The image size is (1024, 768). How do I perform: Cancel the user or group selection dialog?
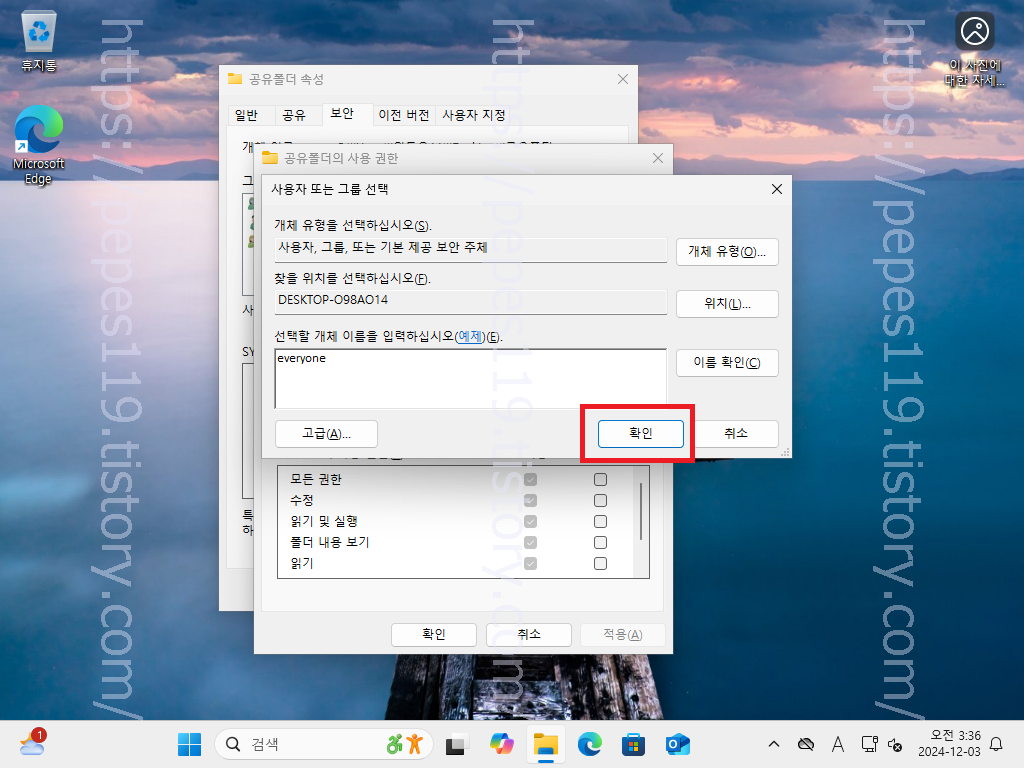pos(736,434)
